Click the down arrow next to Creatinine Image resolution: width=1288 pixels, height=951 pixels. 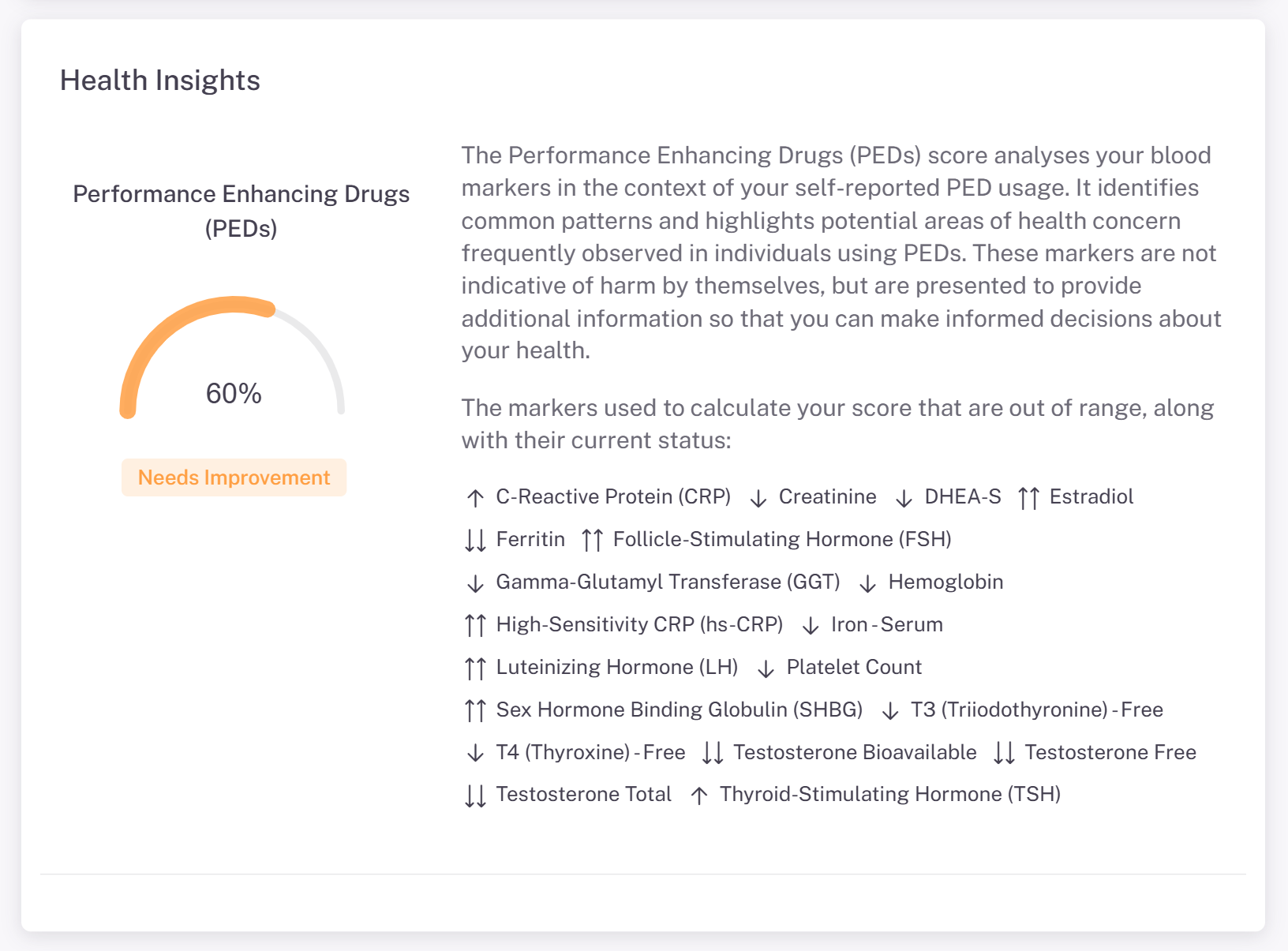pos(758,498)
